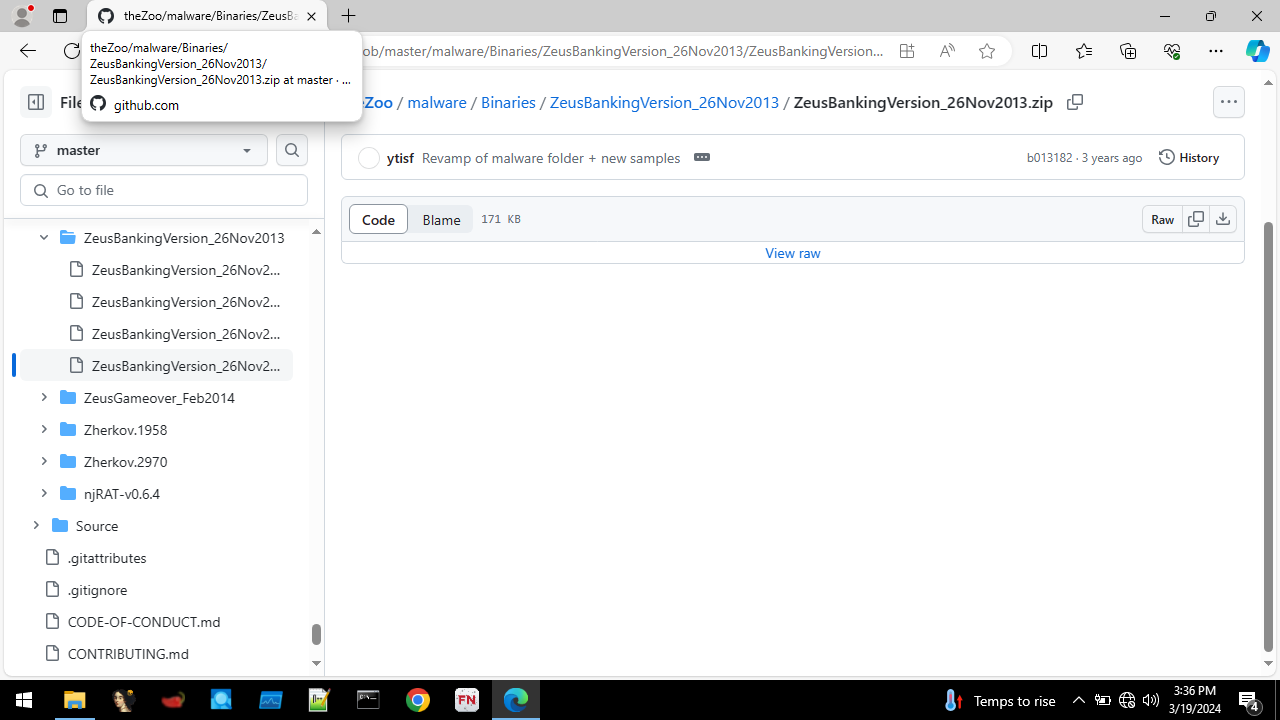Viewport: 1280px width, 720px height.
Task: Toggle split screen view
Action: click(x=1039, y=51)
